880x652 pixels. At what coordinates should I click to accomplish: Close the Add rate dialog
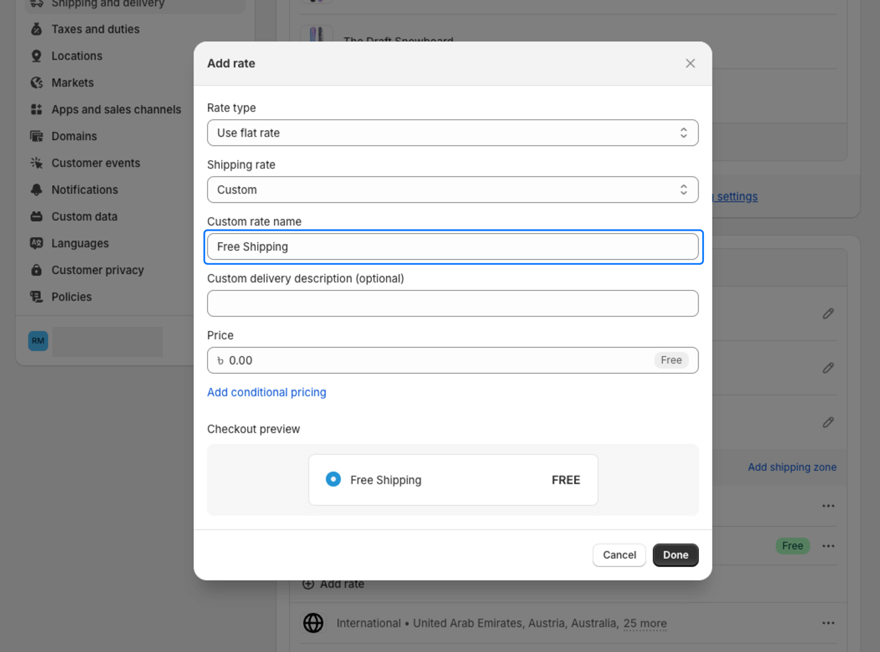690,63
